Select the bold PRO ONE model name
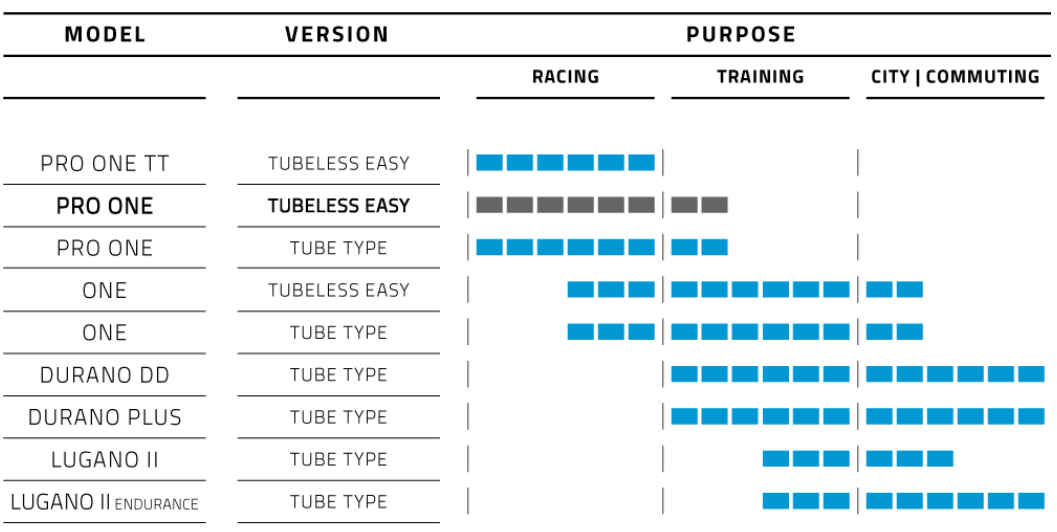 tap(105, 206)
